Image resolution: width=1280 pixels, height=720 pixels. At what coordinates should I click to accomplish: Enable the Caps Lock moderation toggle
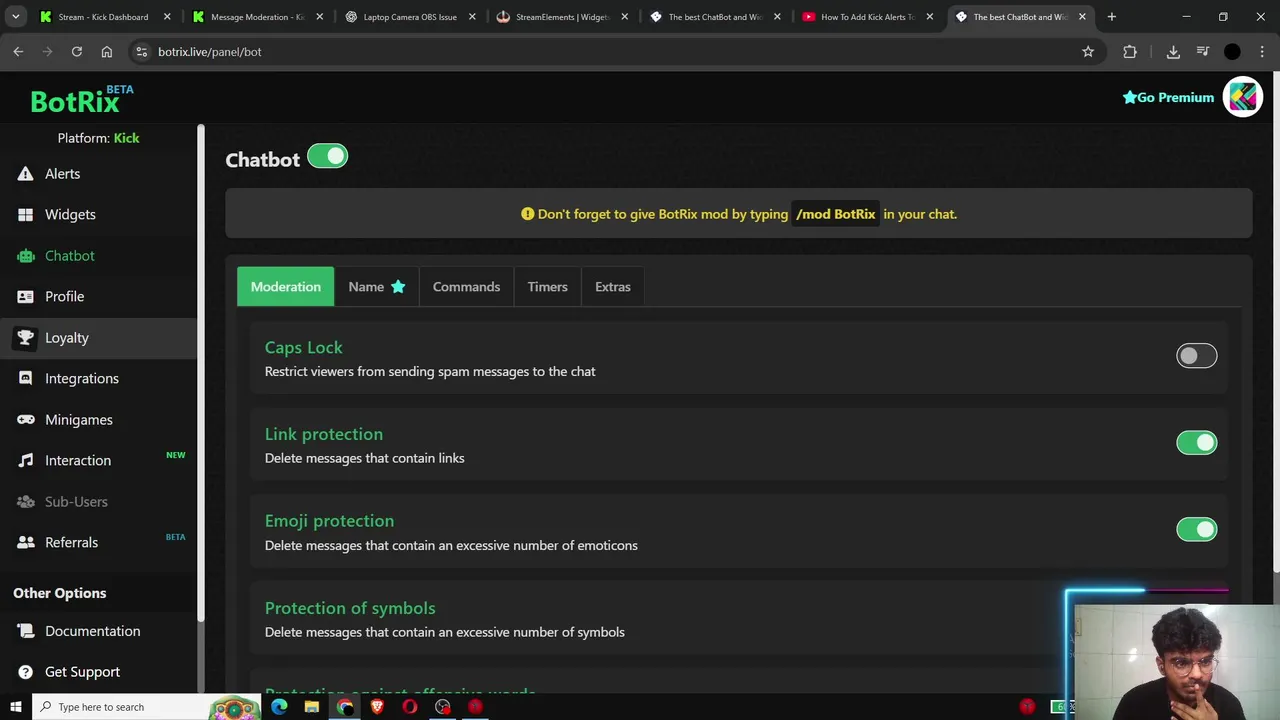pos(1197,356)
